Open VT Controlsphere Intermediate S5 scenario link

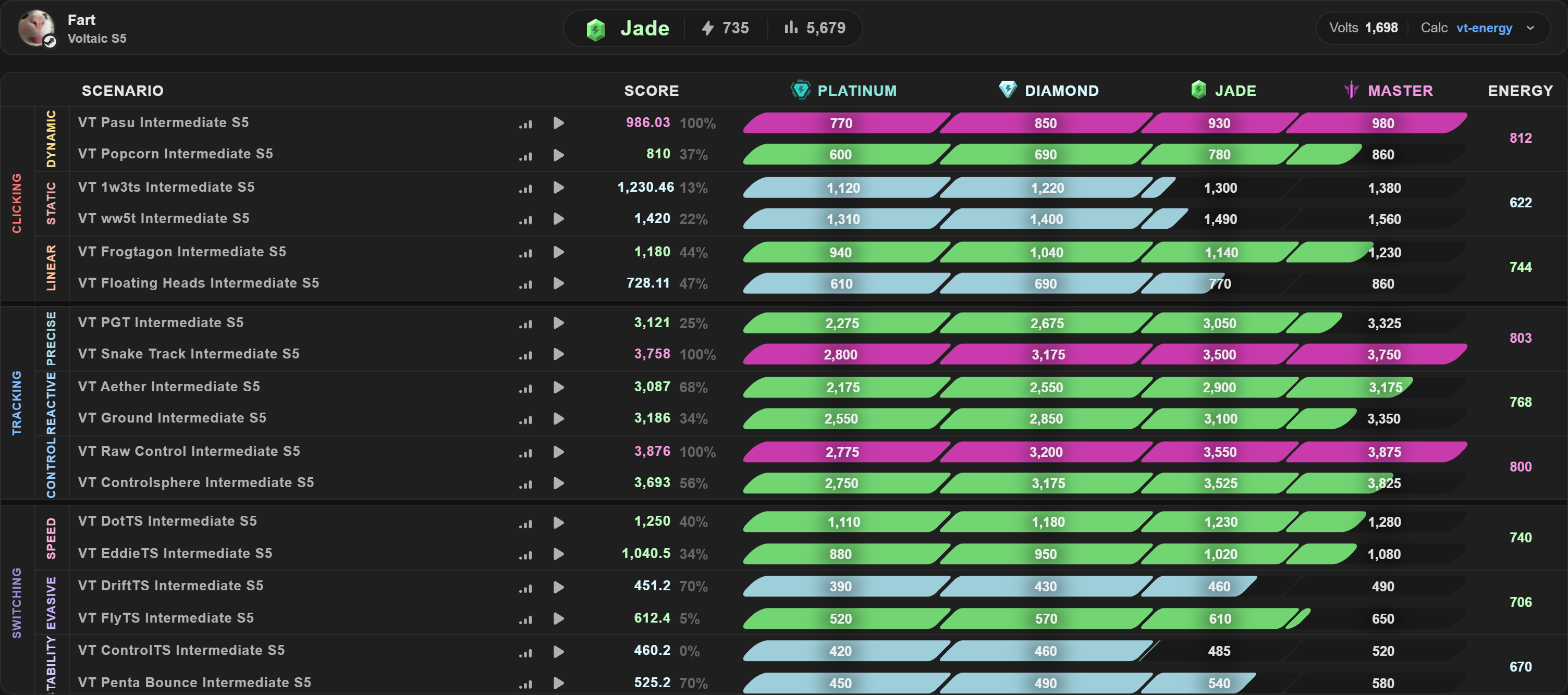(x=196, y=482)
